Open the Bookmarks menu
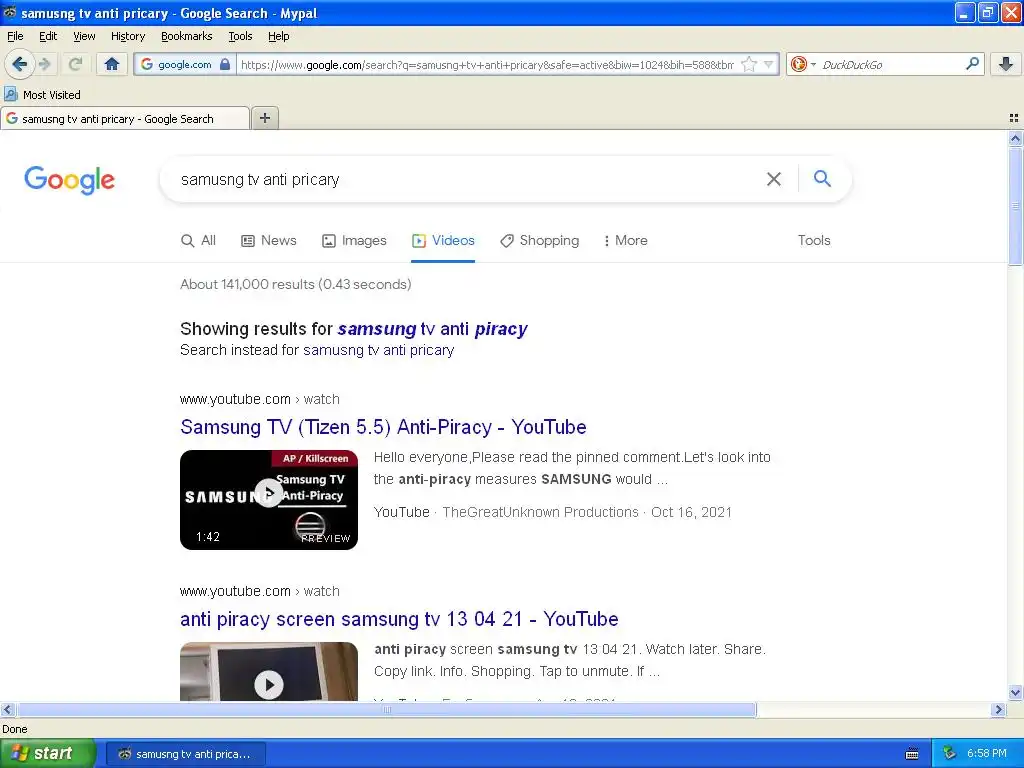This screenshot has width=1024, height=768. point(187,36)
